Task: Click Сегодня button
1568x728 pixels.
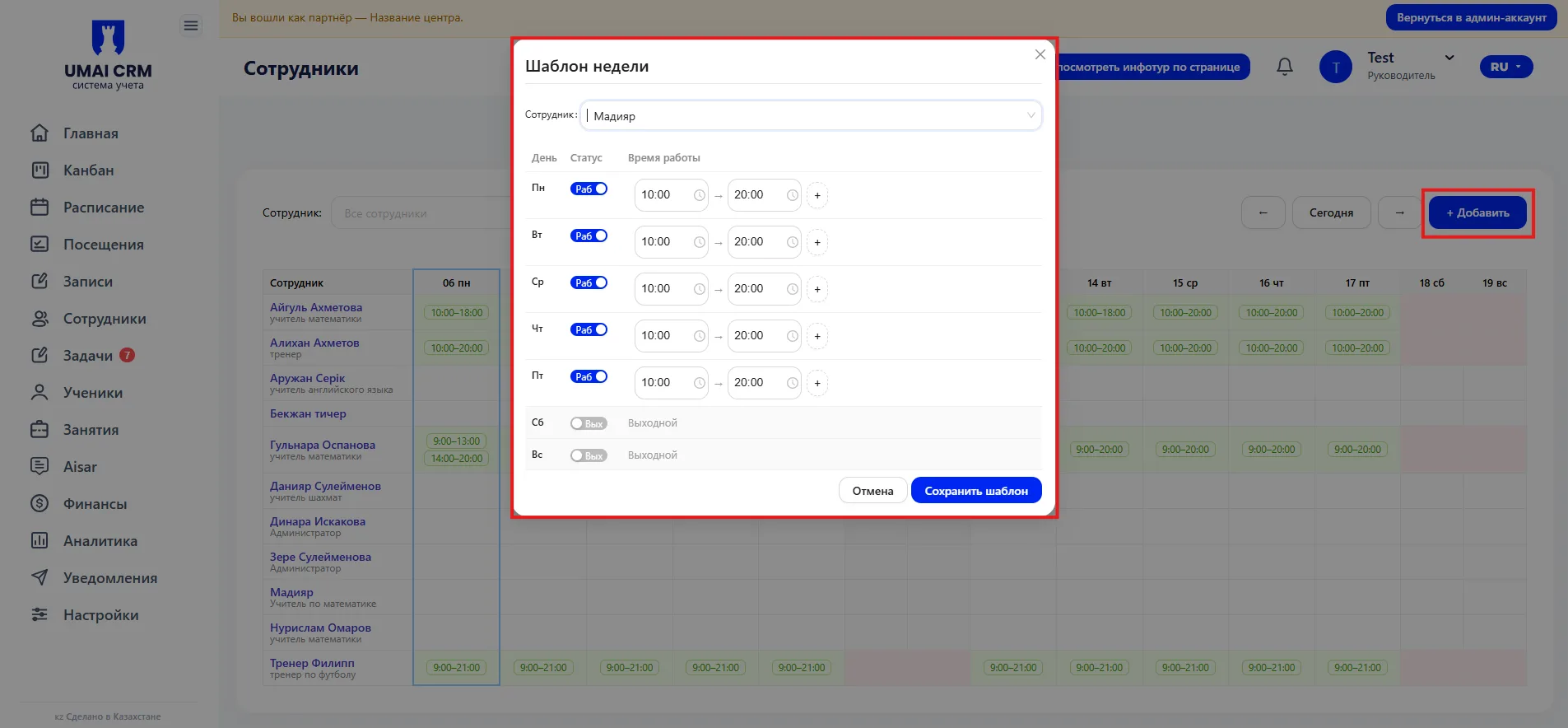Action: (1331, 212)
